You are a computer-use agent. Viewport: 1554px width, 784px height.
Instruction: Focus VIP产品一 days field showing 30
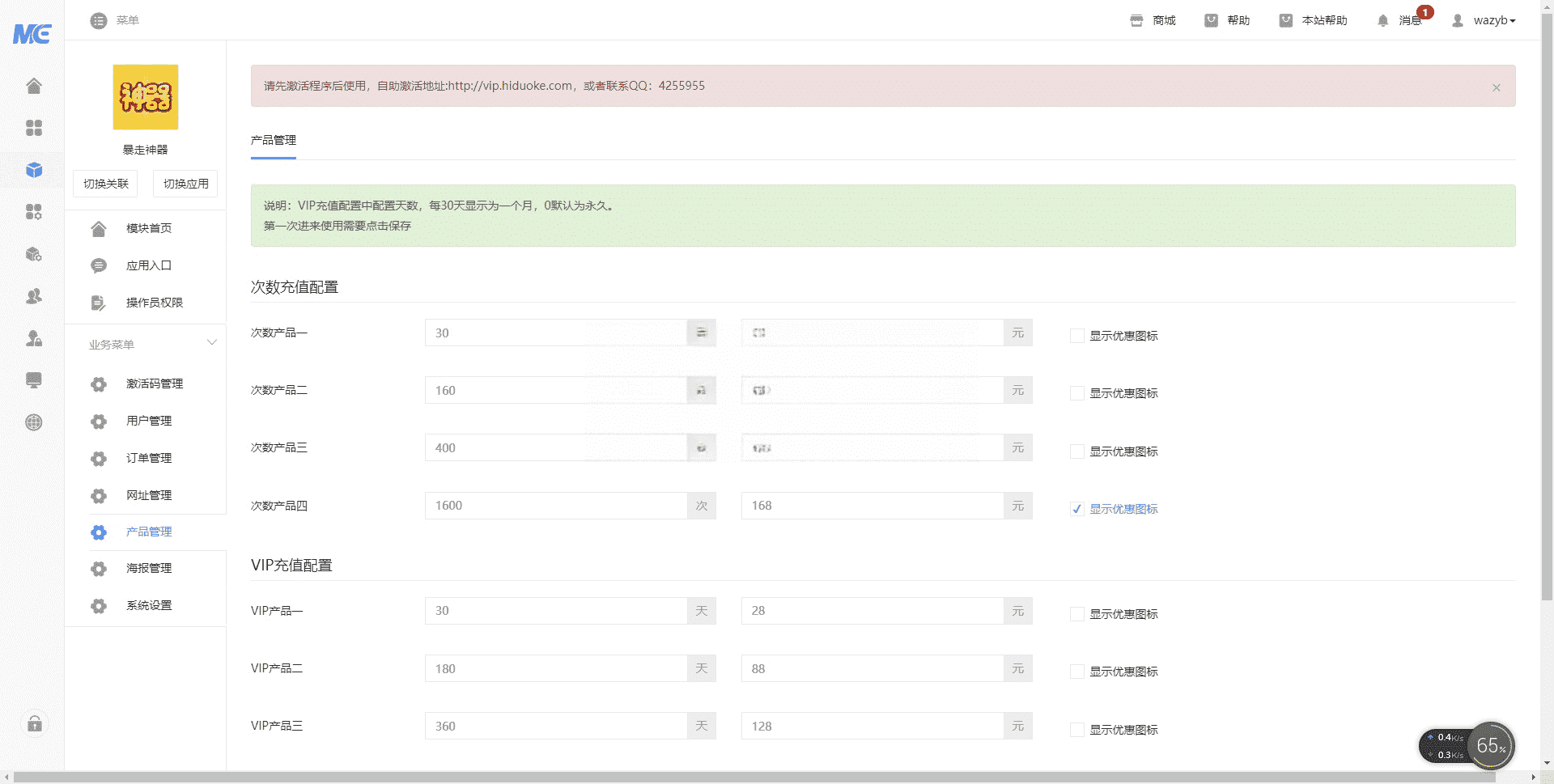point(556,611)
